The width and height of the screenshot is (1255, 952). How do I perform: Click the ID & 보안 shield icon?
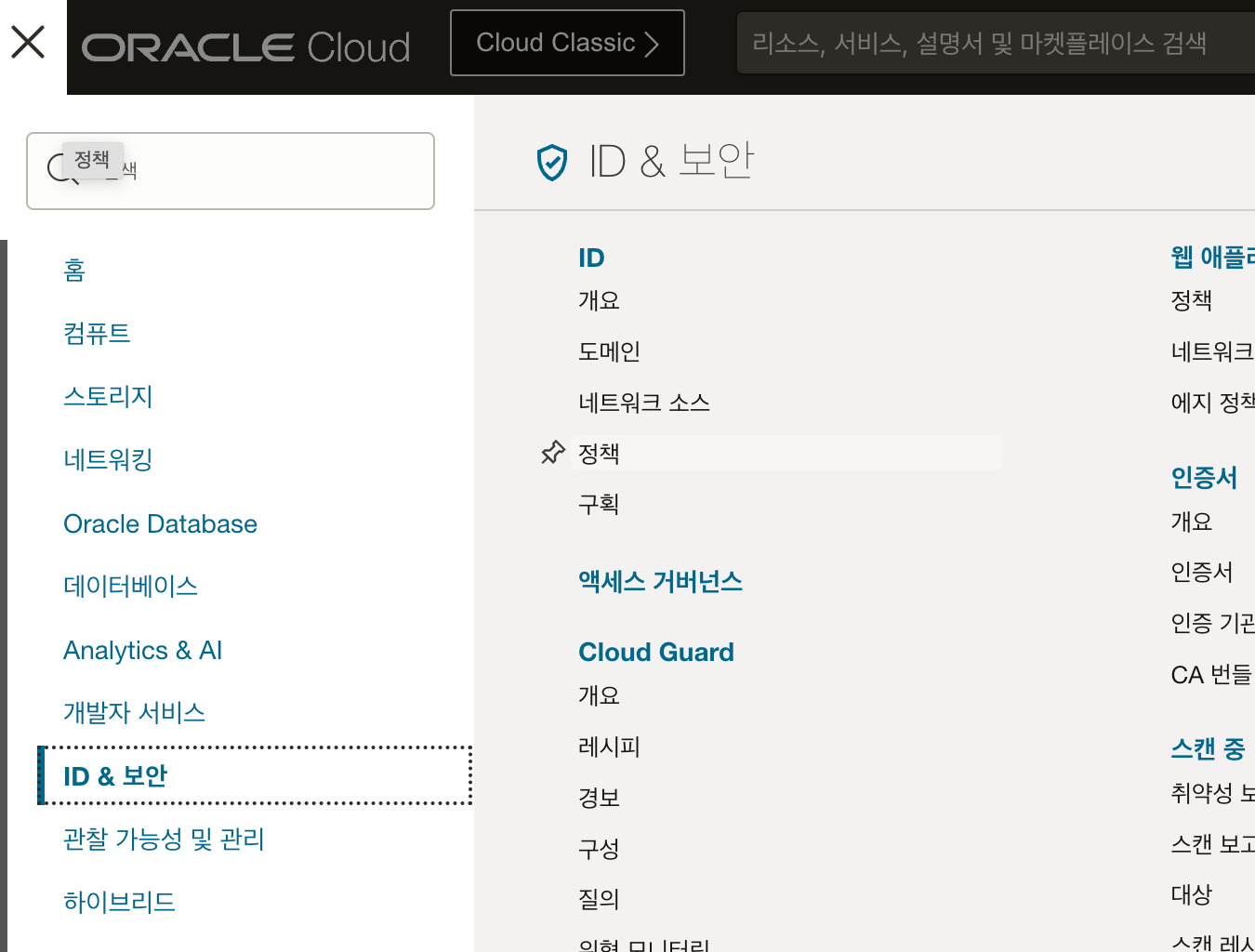coord(552,163)
